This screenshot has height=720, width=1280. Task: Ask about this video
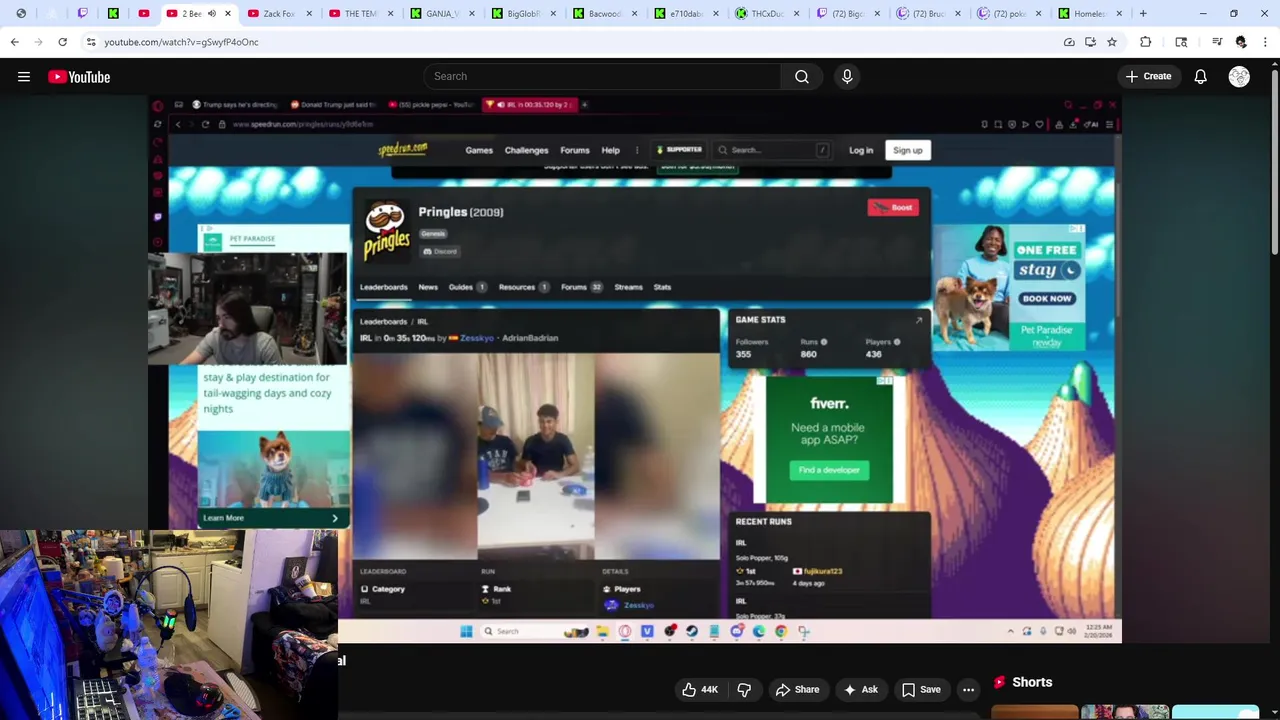[861, 690]
